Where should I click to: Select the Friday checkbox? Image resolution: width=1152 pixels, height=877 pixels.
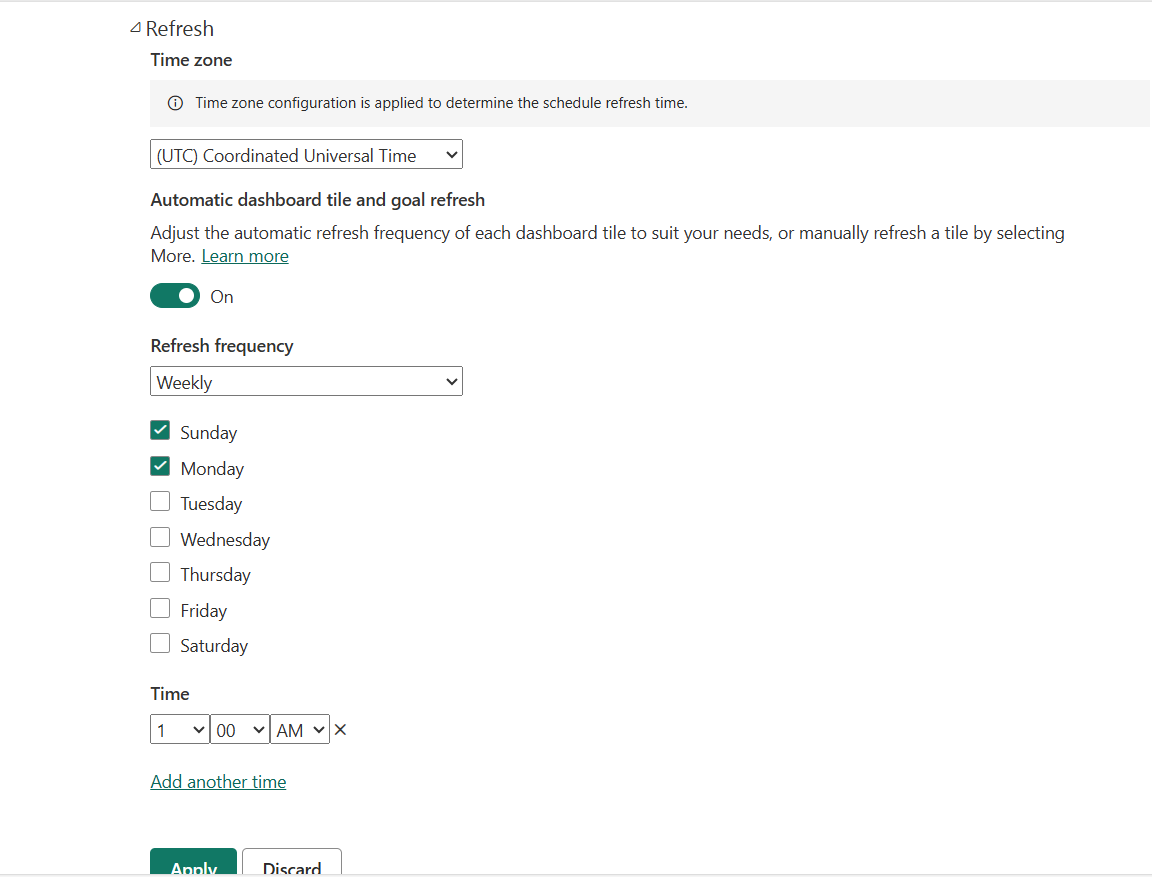point(160,609)
